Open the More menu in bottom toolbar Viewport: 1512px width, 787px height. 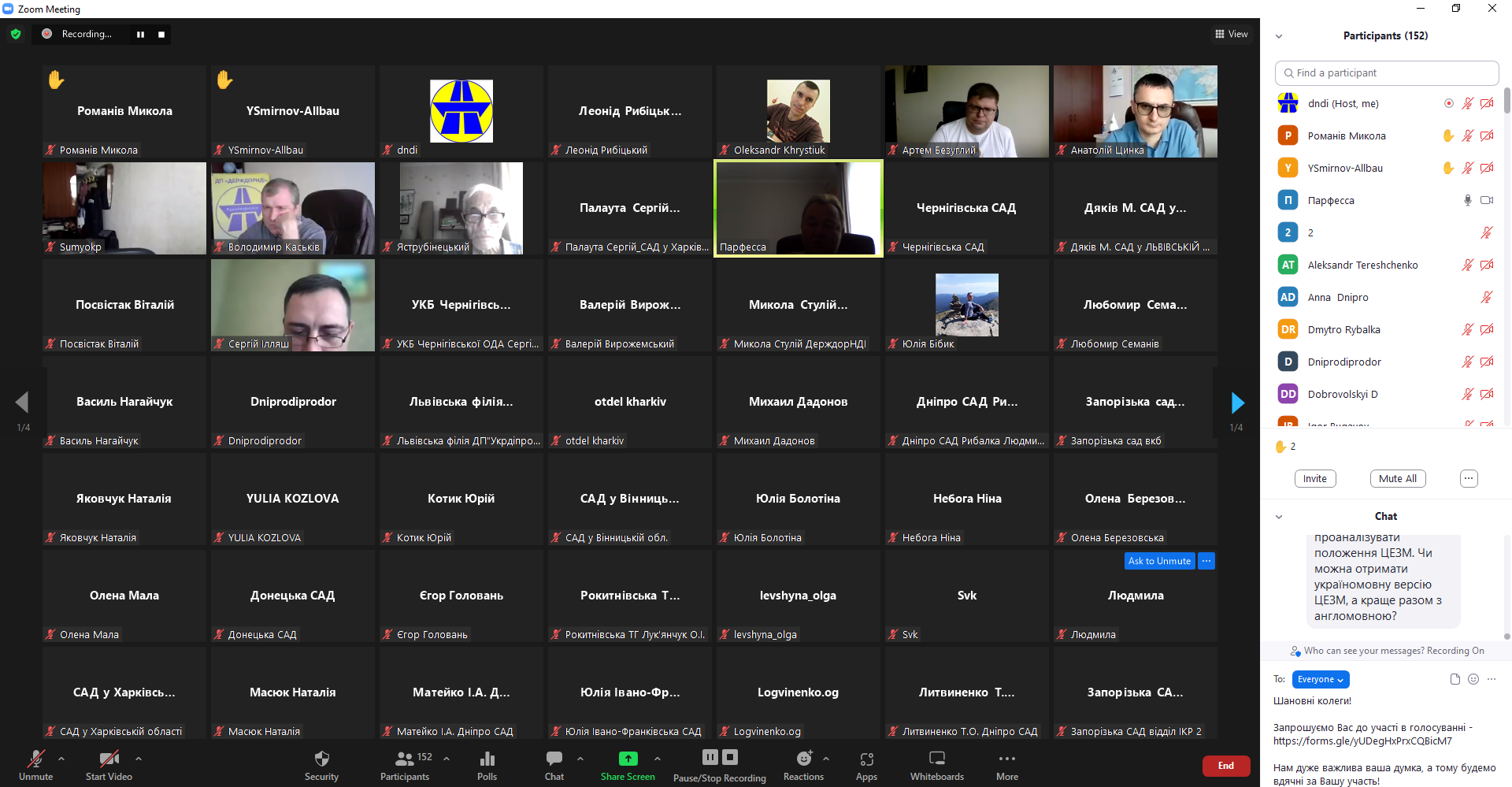coord(1006,759)
